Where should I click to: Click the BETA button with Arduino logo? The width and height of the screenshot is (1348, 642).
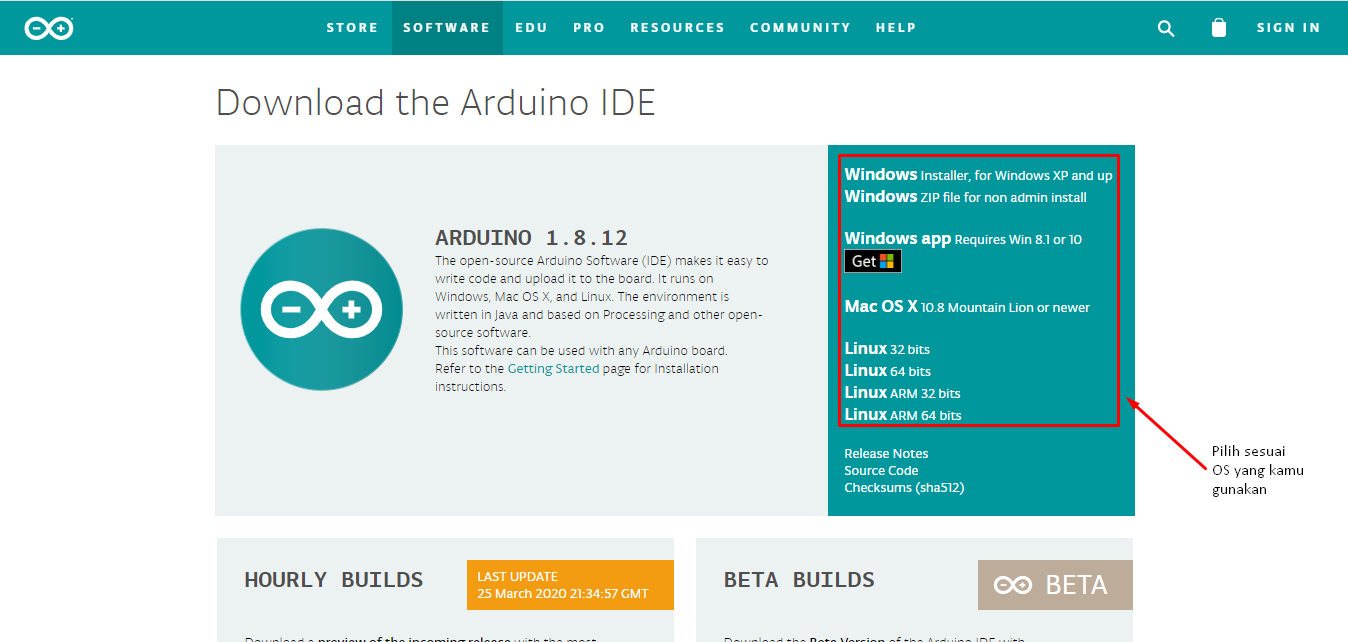[1054, 584]
